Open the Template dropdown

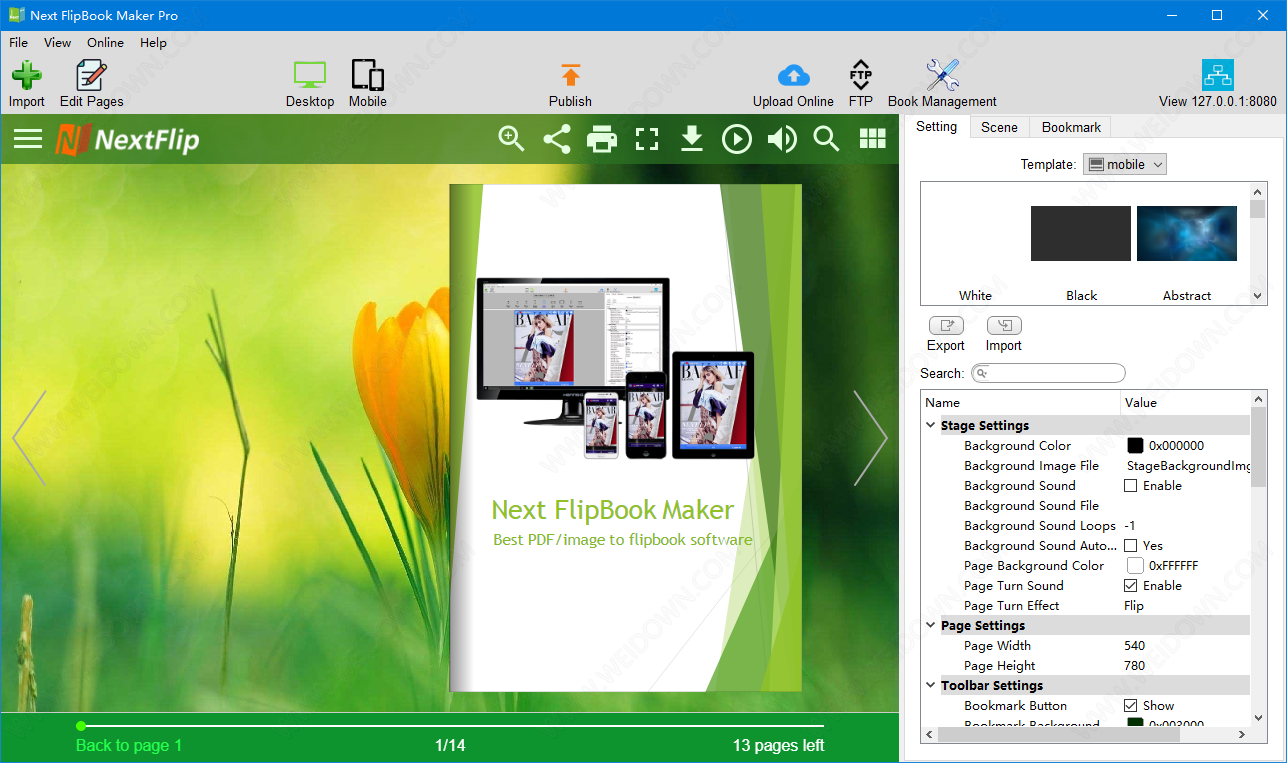tap(1125, 164)
